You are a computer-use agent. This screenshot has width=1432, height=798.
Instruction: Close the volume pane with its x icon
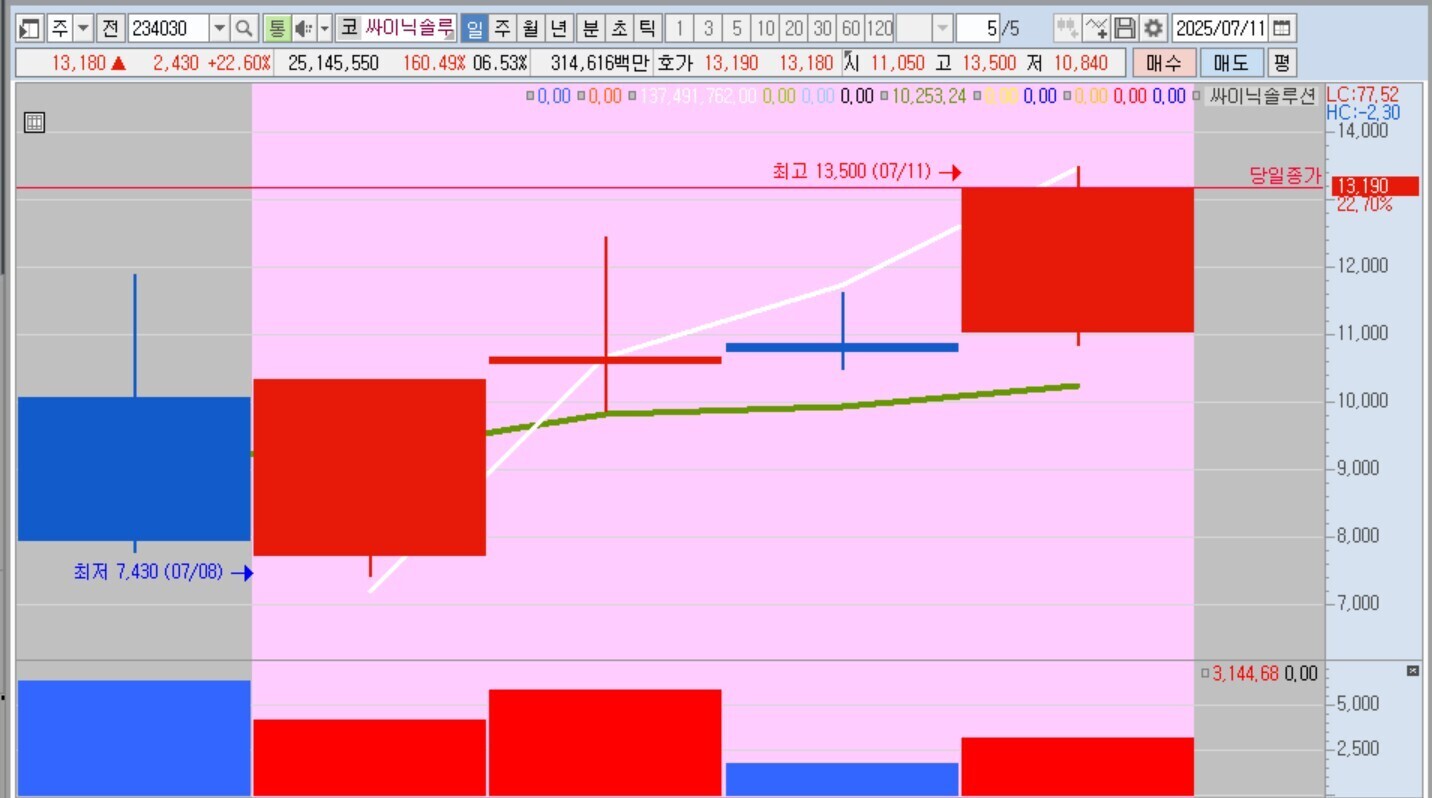point(1413,671)
